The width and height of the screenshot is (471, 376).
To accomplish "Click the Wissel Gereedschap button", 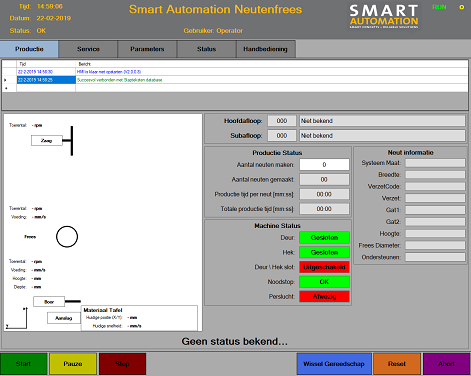I will (334, 364).
